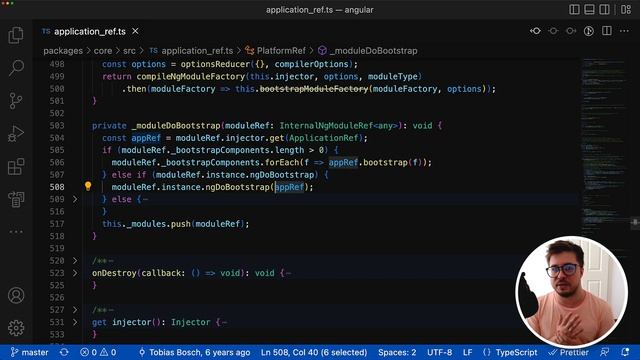Click the feedback icon in status bar

tap(604, 352)
